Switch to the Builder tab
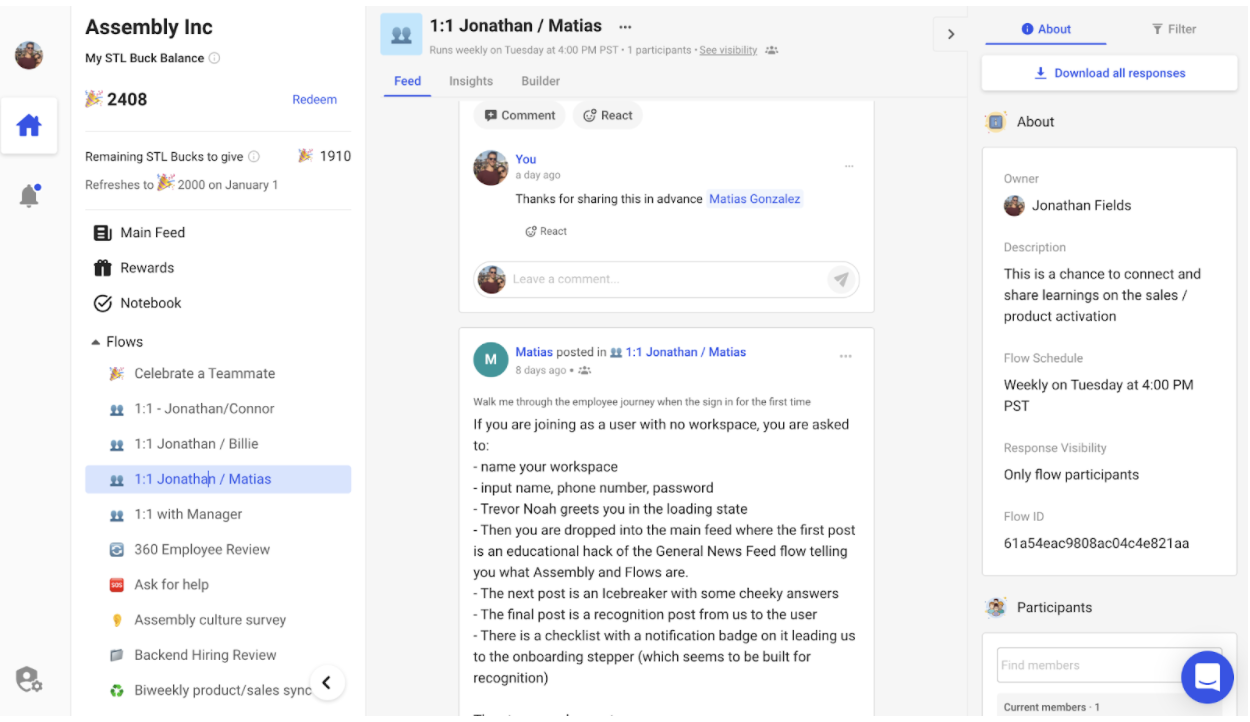This screenshot has height=722, width=1250. point(541,81)
